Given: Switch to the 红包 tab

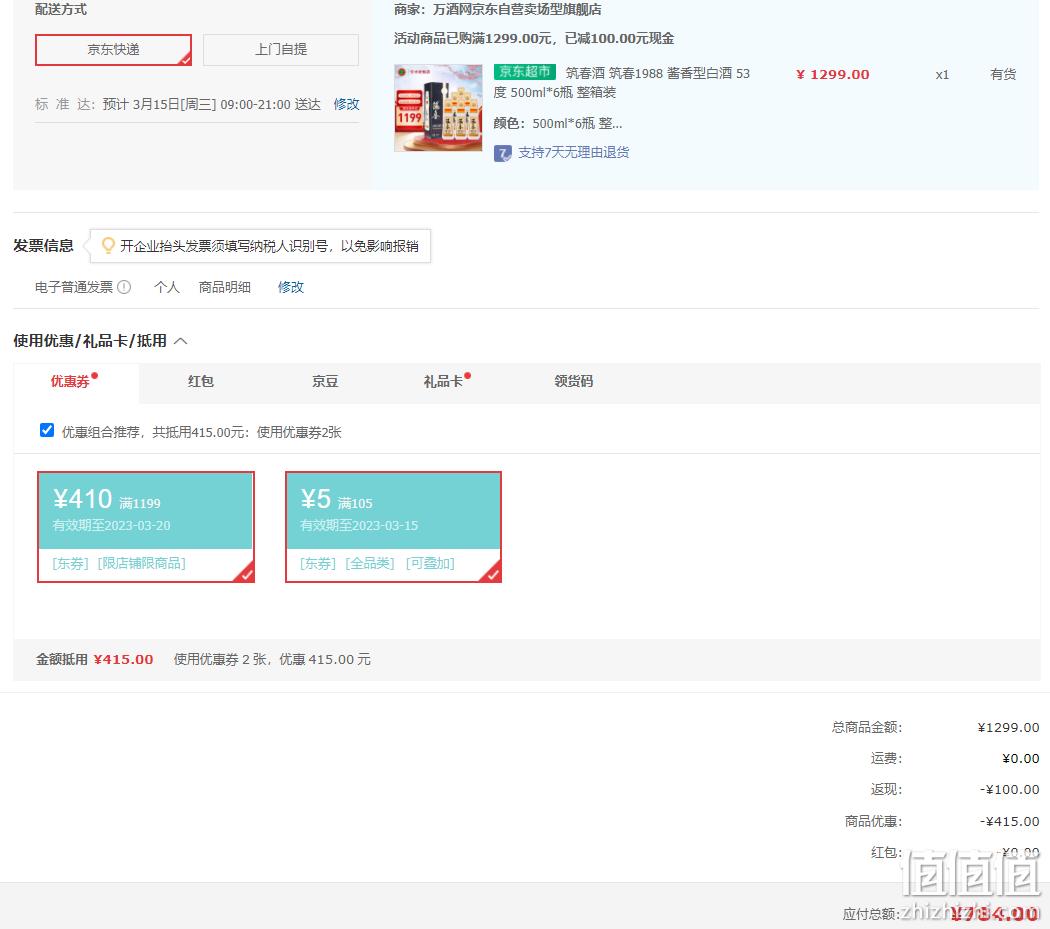Looking at the screenshot, I should (200, 381).
